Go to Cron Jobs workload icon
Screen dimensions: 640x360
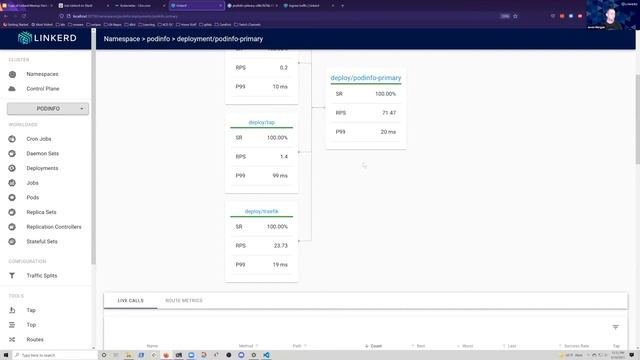(x=12, y=139)
